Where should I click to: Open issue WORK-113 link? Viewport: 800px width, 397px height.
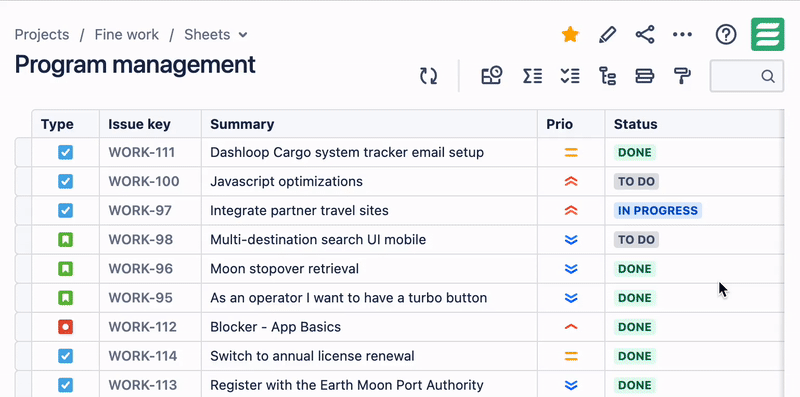142,385
